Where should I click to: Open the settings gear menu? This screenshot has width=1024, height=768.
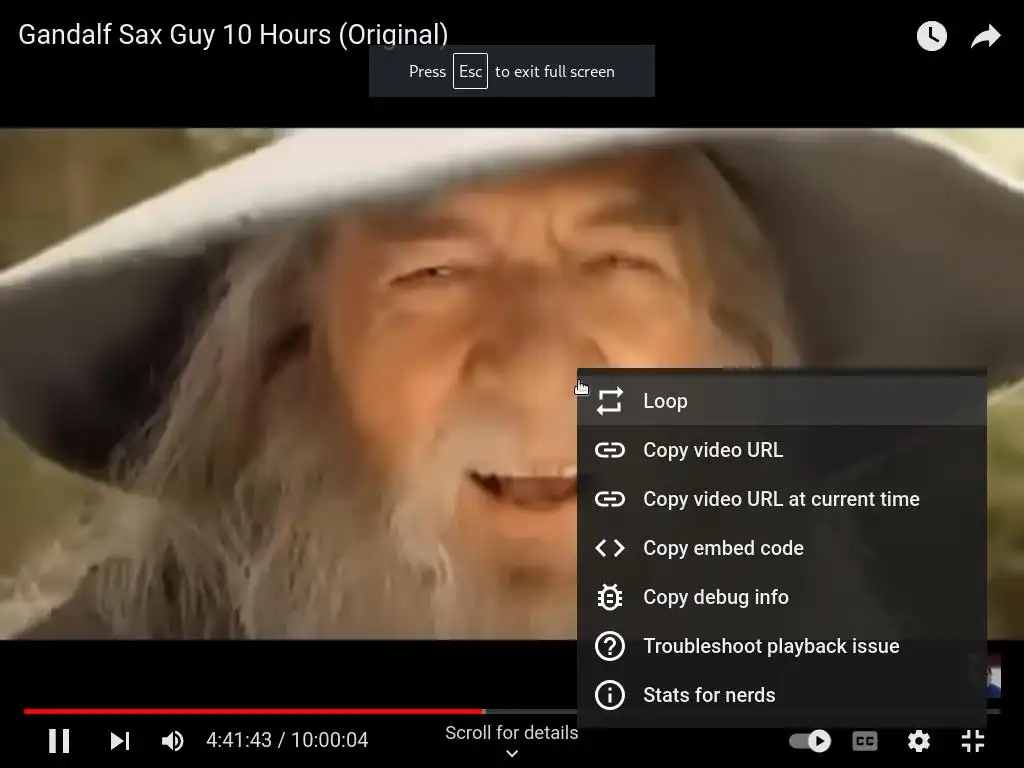tap(919, 741)
